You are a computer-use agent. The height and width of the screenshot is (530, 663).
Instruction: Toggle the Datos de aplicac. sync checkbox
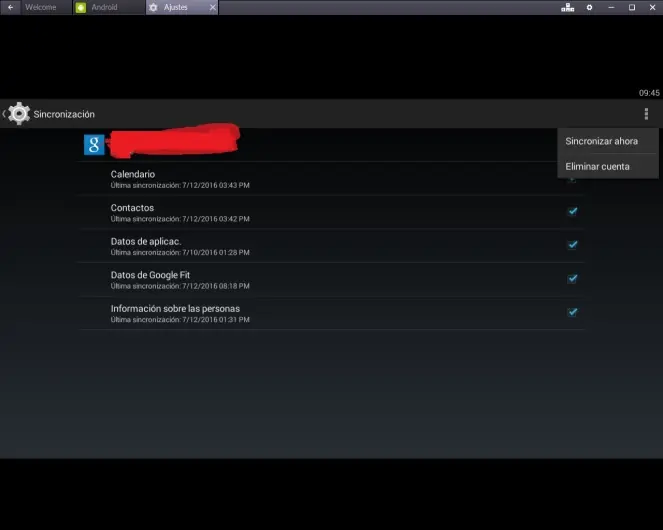572,244
